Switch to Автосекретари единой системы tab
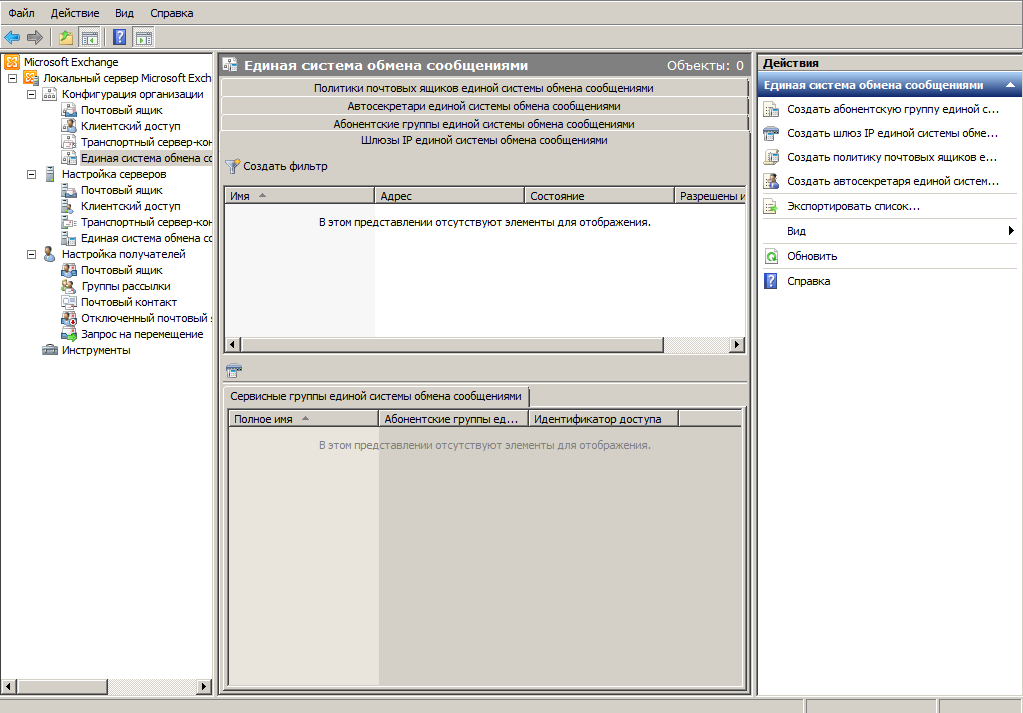 click(x=484, y=106)
